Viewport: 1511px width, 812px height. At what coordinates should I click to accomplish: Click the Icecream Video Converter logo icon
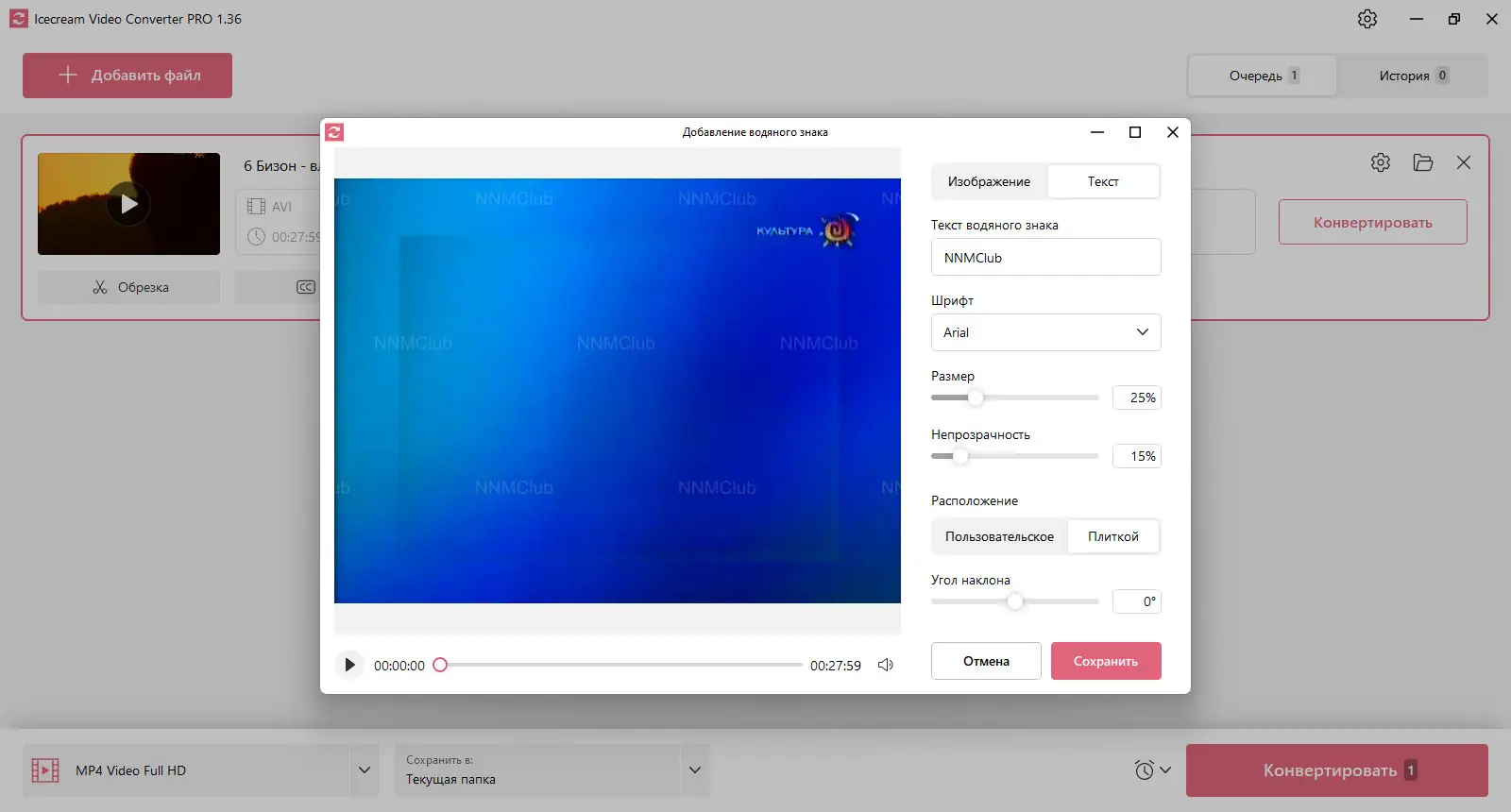(x=19, y=19)
